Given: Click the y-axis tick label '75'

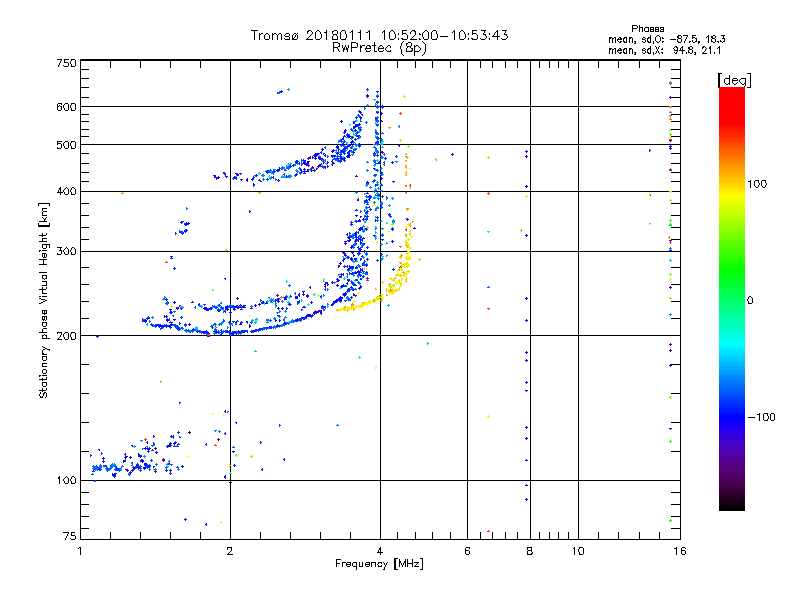Looking at the screenshot, I should (70, 536).
